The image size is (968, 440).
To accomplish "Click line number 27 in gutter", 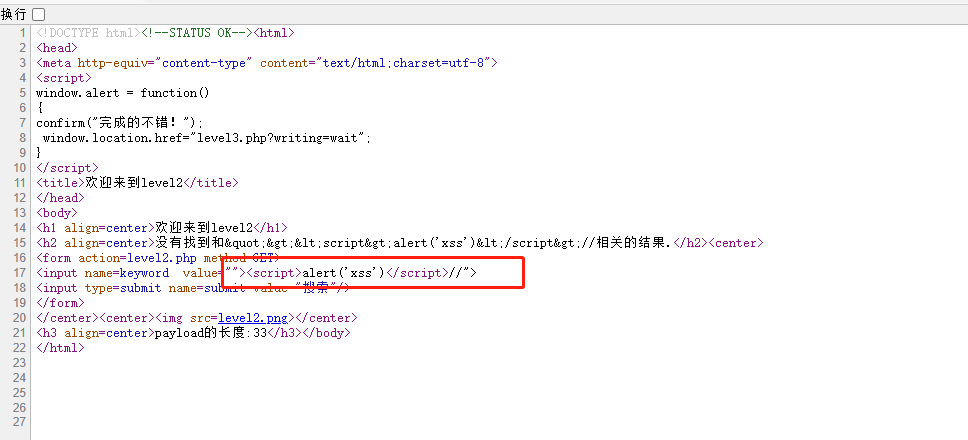I will pos(19,423).
